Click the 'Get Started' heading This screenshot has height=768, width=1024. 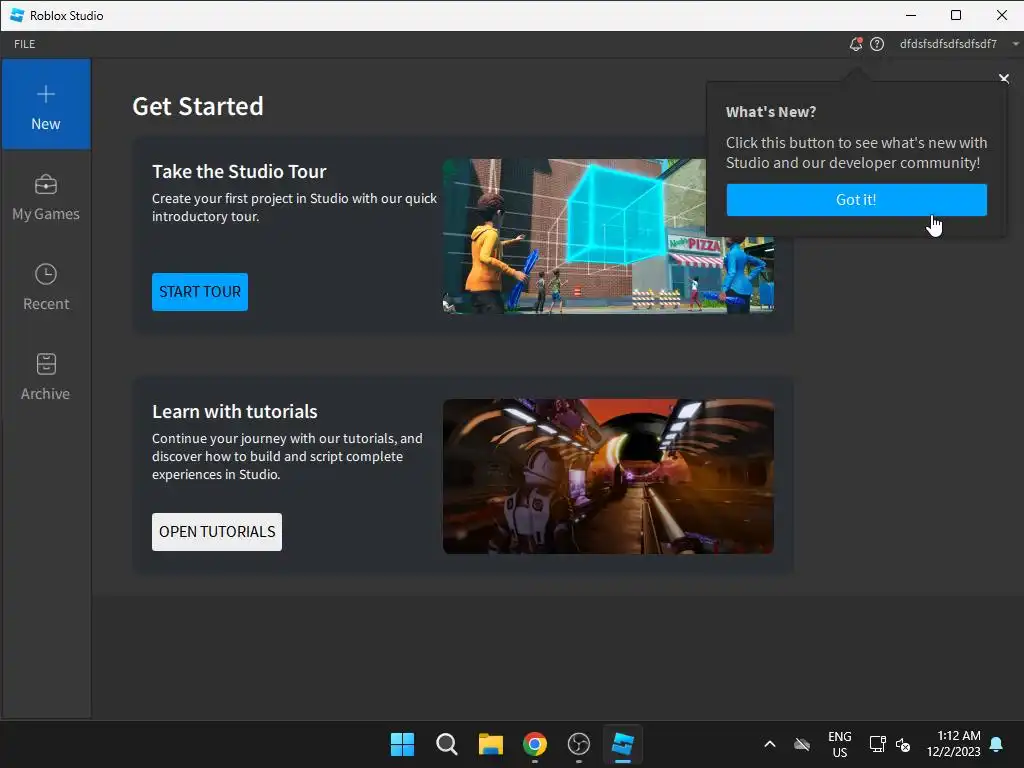pyautogui.click(x=198, y=106)
